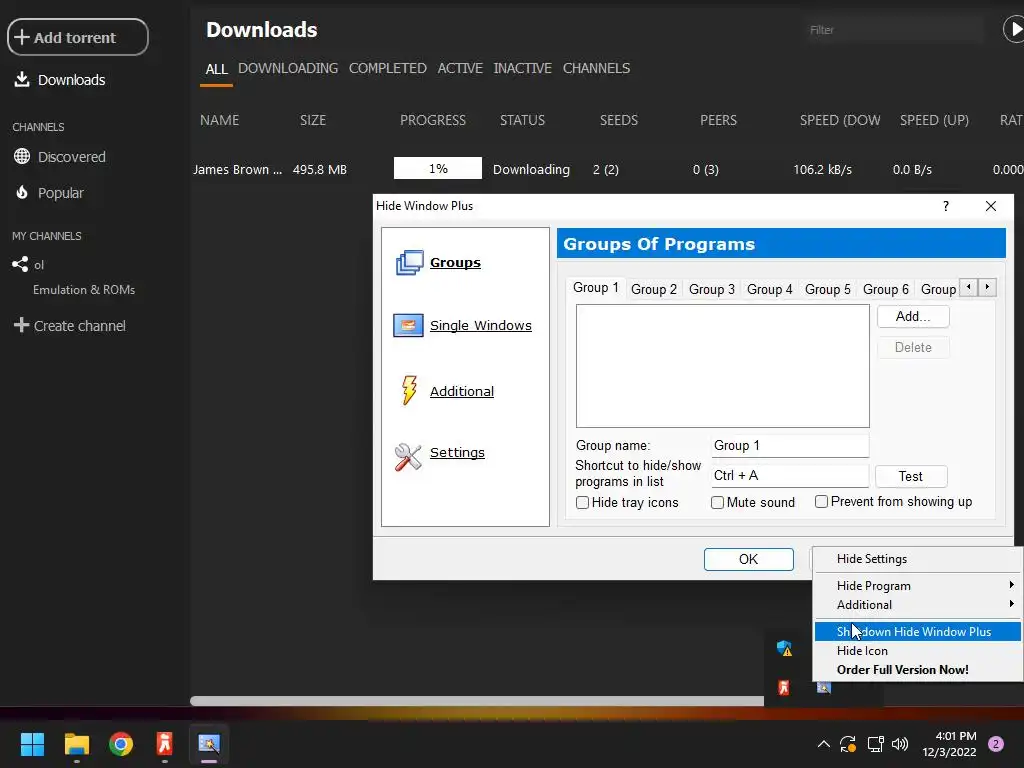Screen dimensions: 1024x768
Task: Select Hide Icon menu entry
Action: pyautogui.click(x=916, y=650)
